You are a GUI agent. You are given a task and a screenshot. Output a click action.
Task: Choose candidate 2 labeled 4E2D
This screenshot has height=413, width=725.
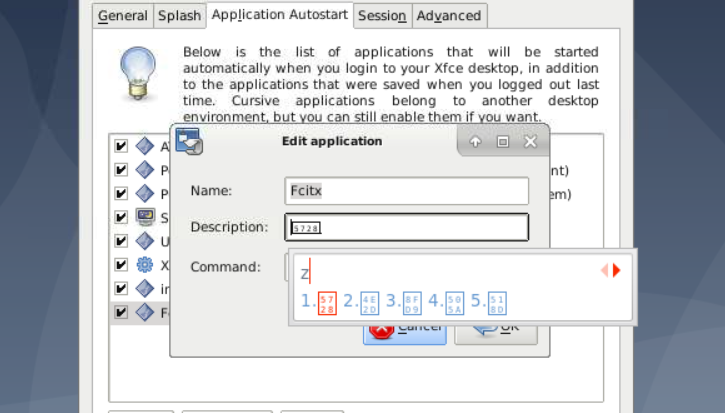tap(362, 303)
